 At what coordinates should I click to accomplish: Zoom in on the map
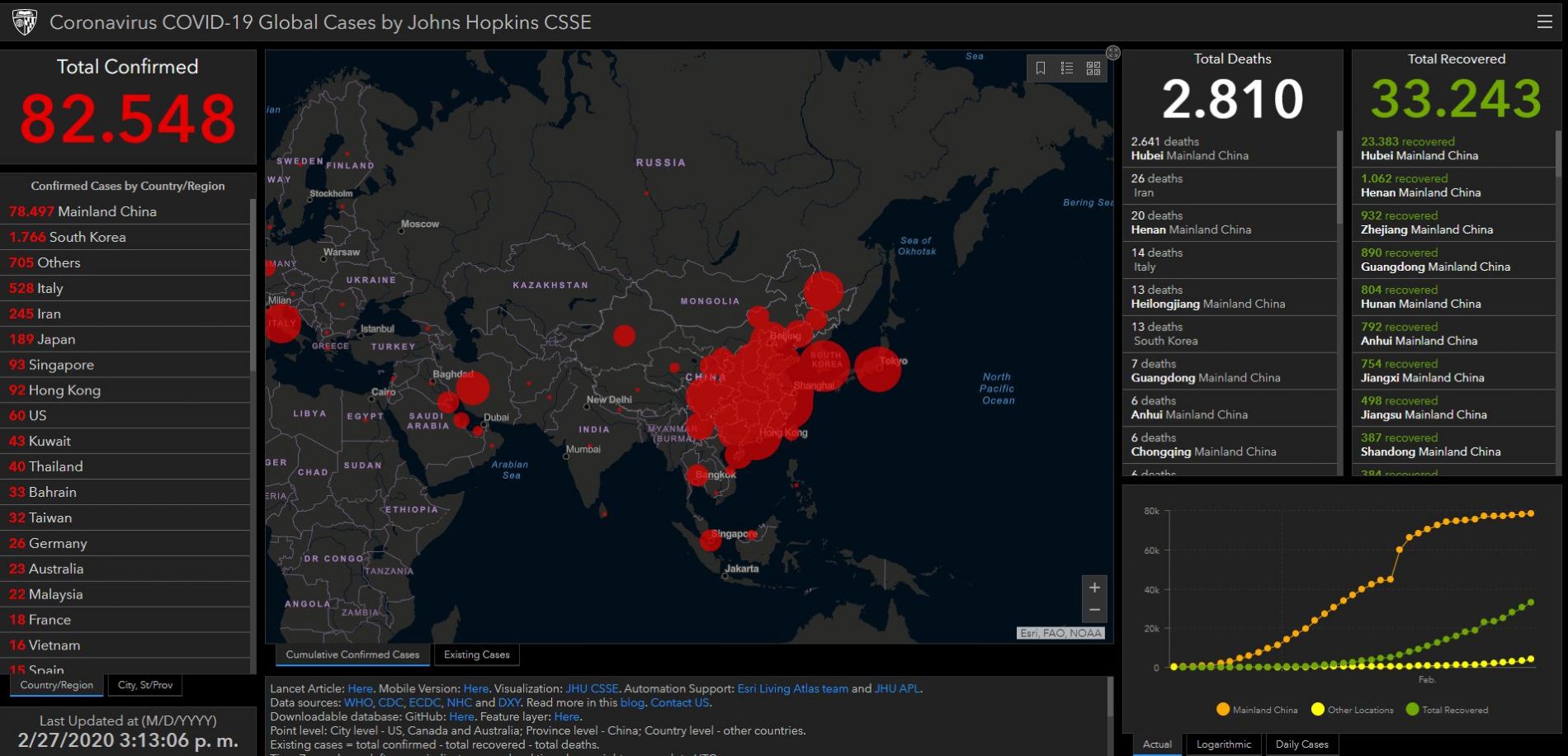(x=1094, y=588)
